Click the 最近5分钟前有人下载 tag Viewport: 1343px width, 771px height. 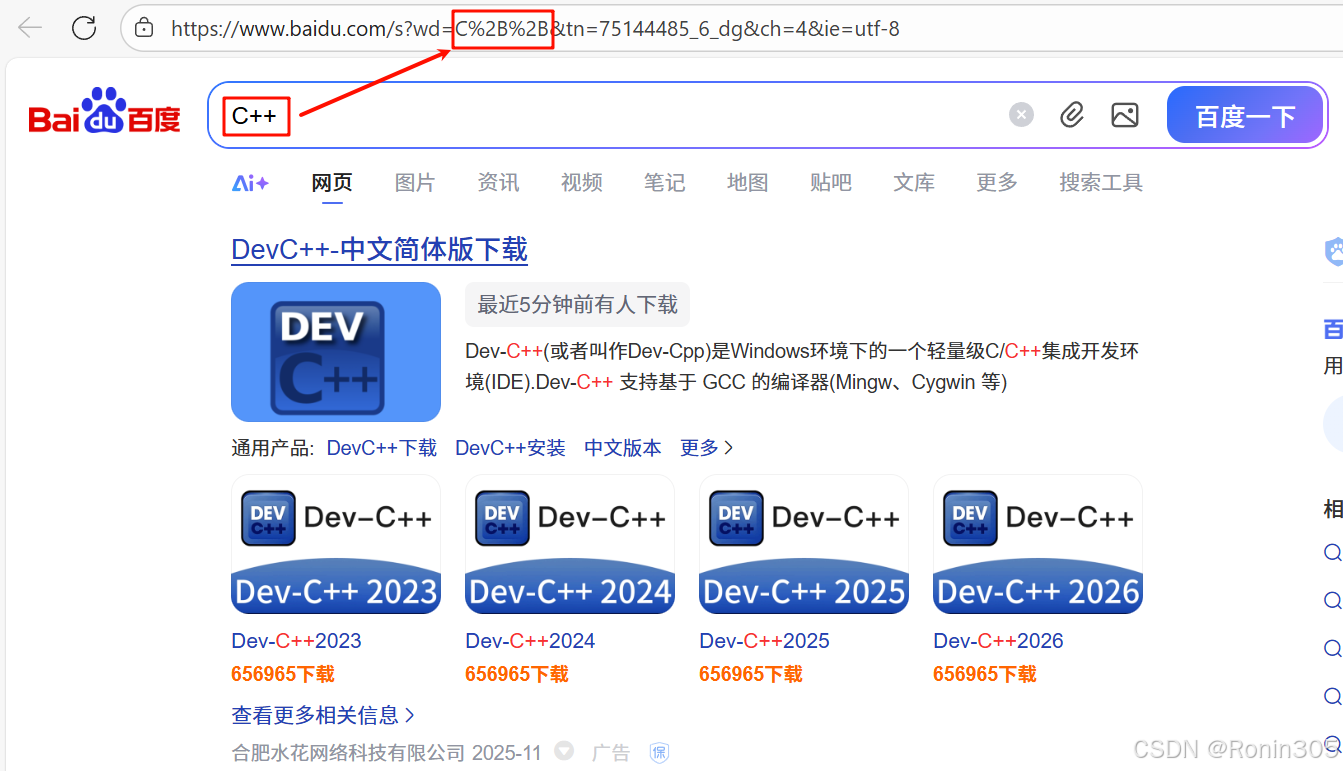(x=577, y=304)
